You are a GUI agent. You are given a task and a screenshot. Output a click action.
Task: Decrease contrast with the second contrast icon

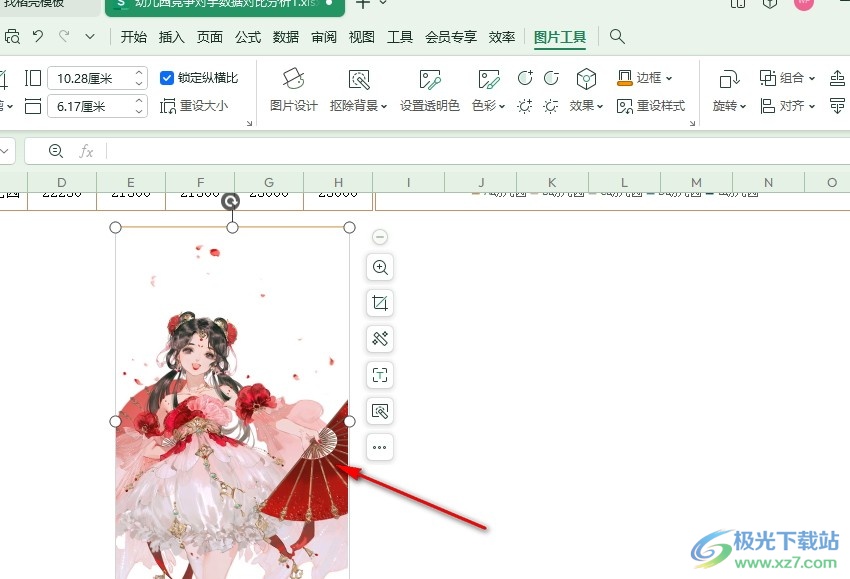[x=551, y=78]
